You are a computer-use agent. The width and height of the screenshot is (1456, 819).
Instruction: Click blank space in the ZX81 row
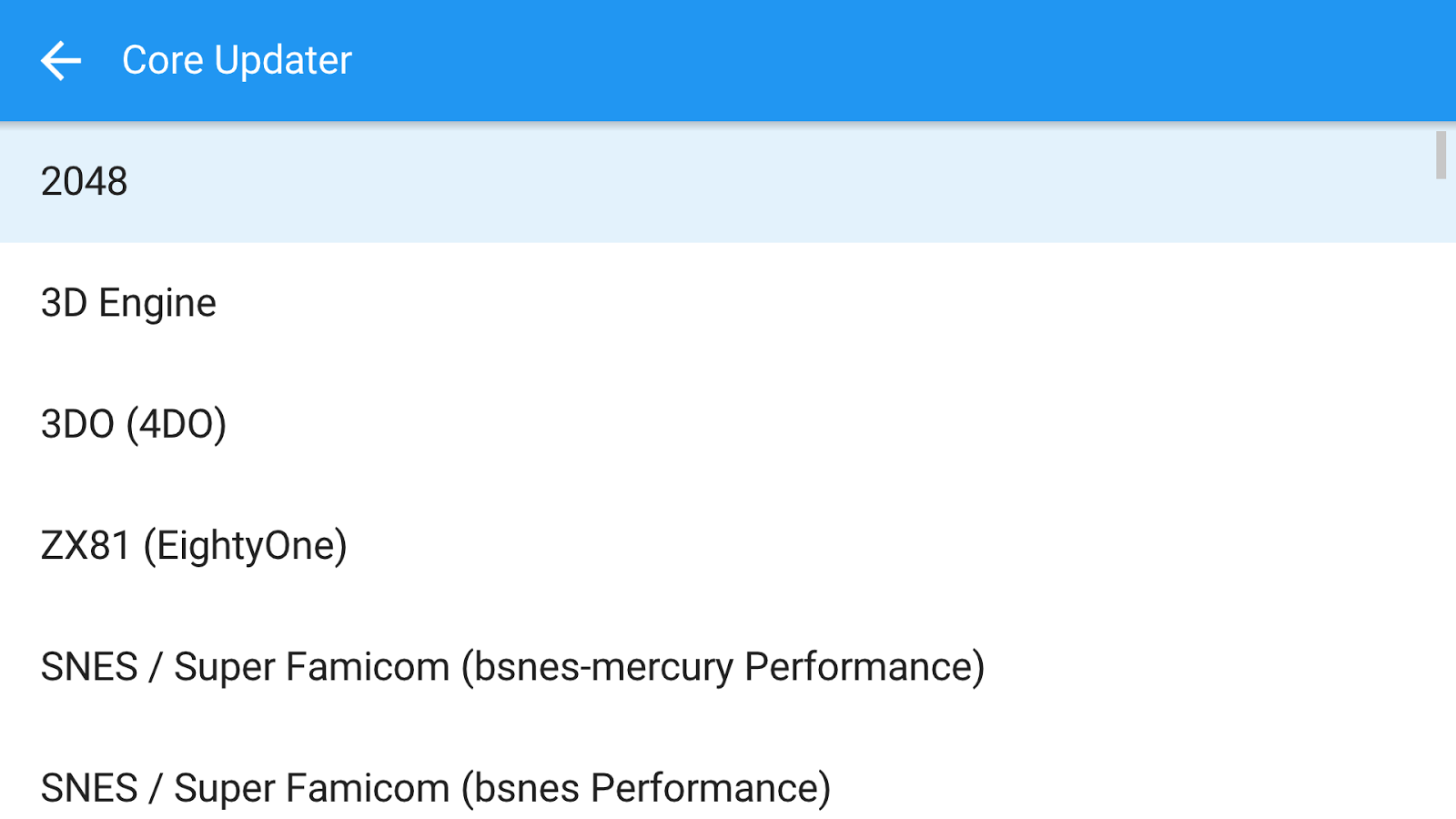[910, 545]
